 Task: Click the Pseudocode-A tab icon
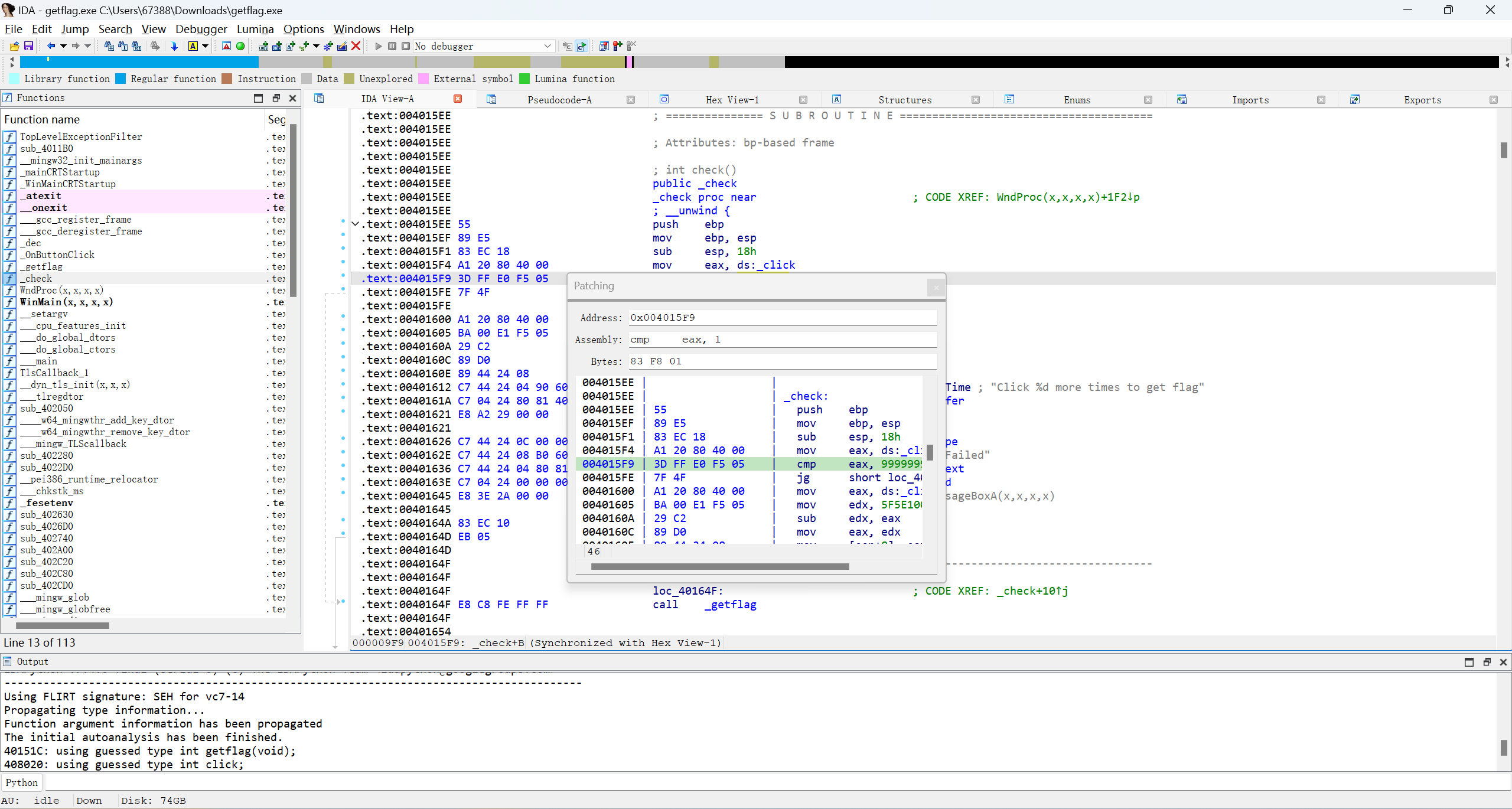[x=491, y=99]
